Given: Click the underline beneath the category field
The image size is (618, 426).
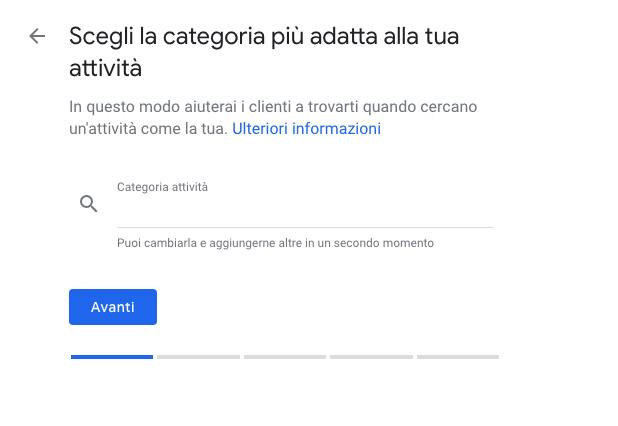Looking at the screenshot, I should (305, 227).
